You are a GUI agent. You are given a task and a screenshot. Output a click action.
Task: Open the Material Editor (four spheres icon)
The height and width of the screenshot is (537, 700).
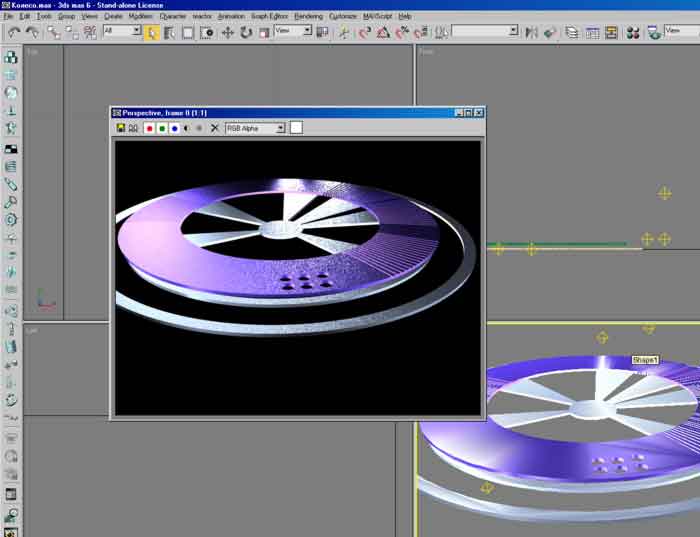[x=633, y=33]
